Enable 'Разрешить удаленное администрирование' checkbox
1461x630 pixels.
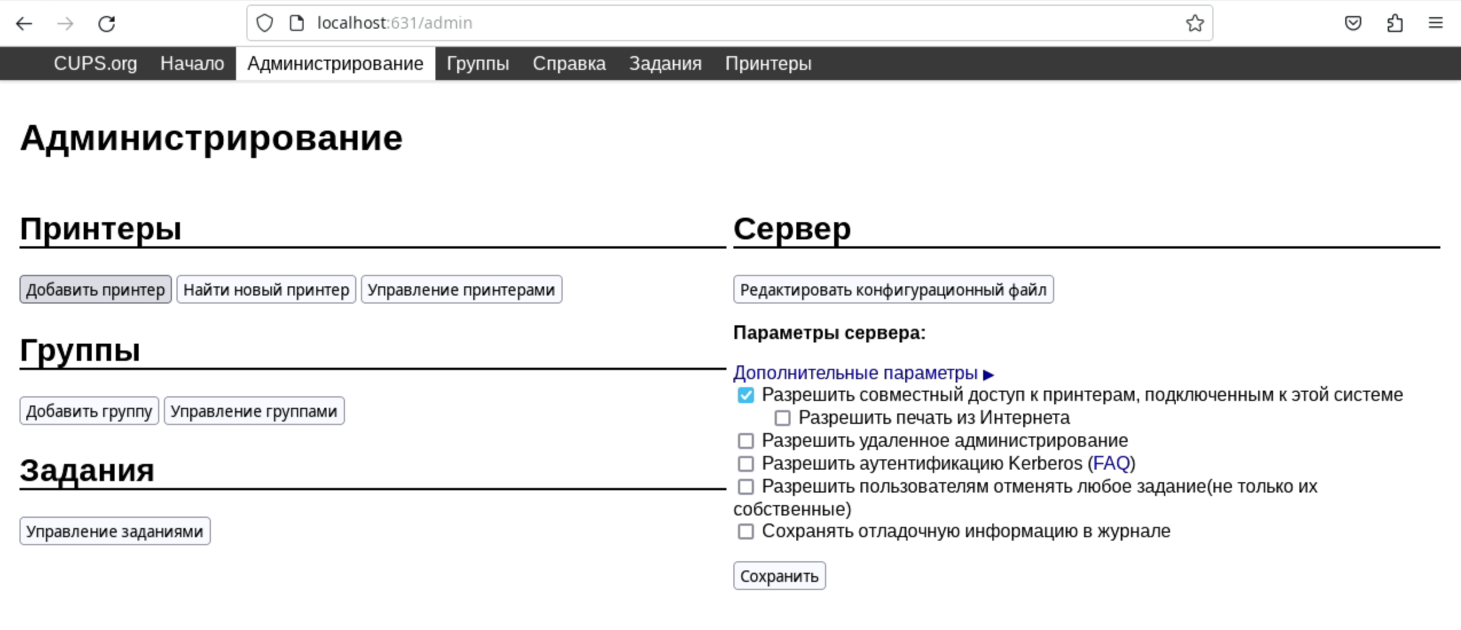(x=746, y=441)
